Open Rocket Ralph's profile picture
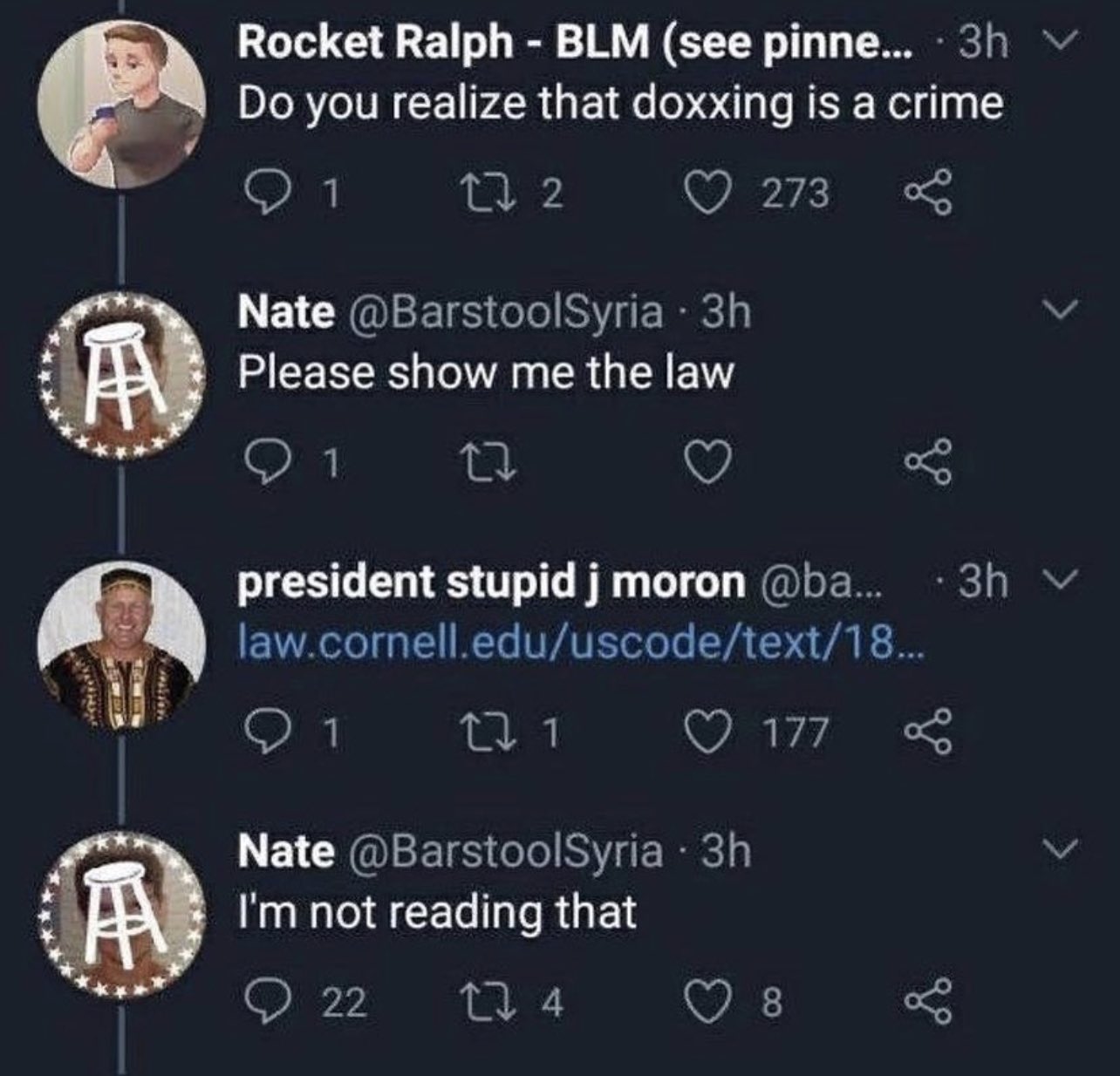The height and width of the screenshot is (1076, 1120). (128, 104)
